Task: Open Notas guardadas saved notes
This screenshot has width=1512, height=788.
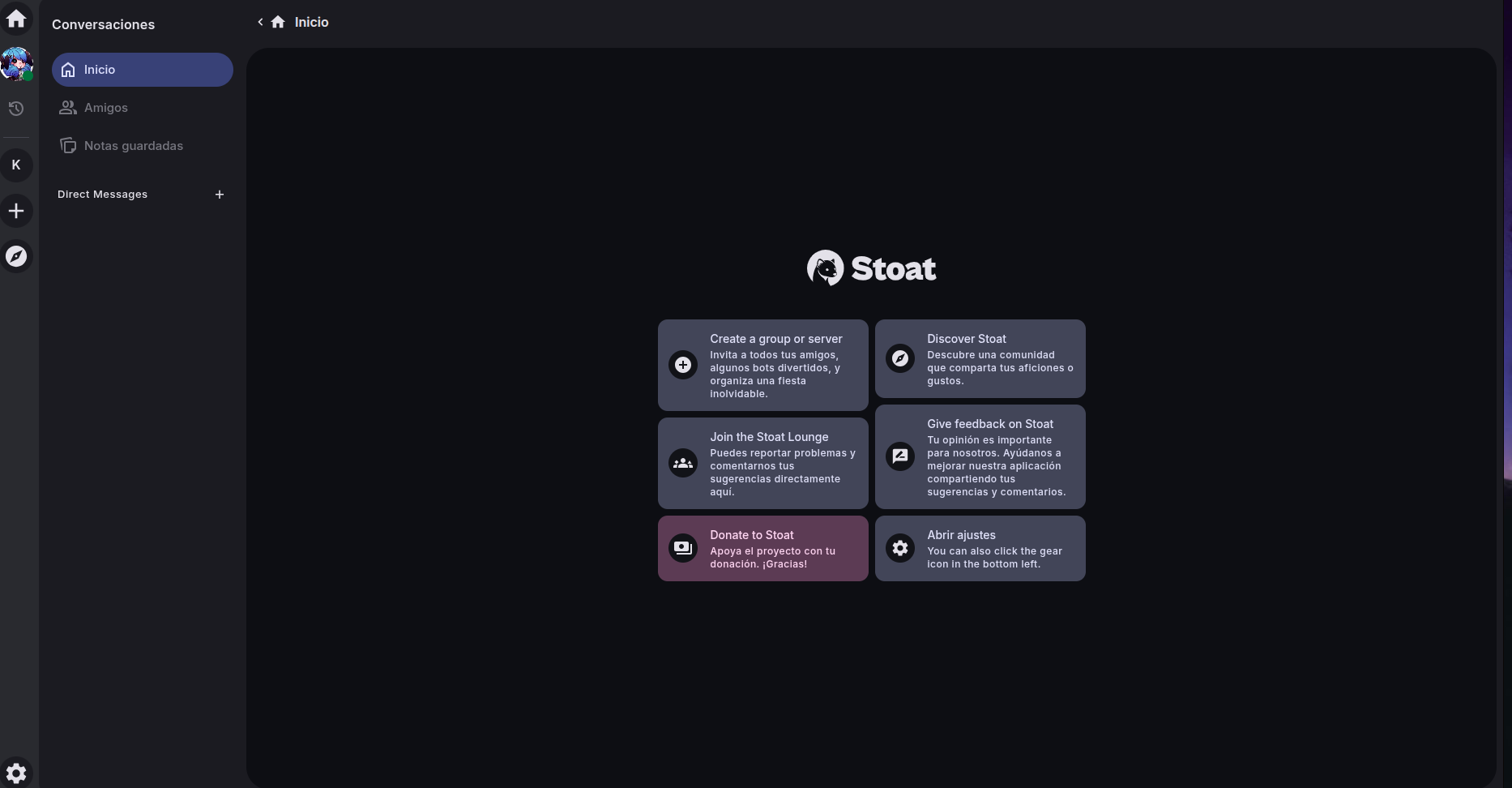Action: click(133, 146)
